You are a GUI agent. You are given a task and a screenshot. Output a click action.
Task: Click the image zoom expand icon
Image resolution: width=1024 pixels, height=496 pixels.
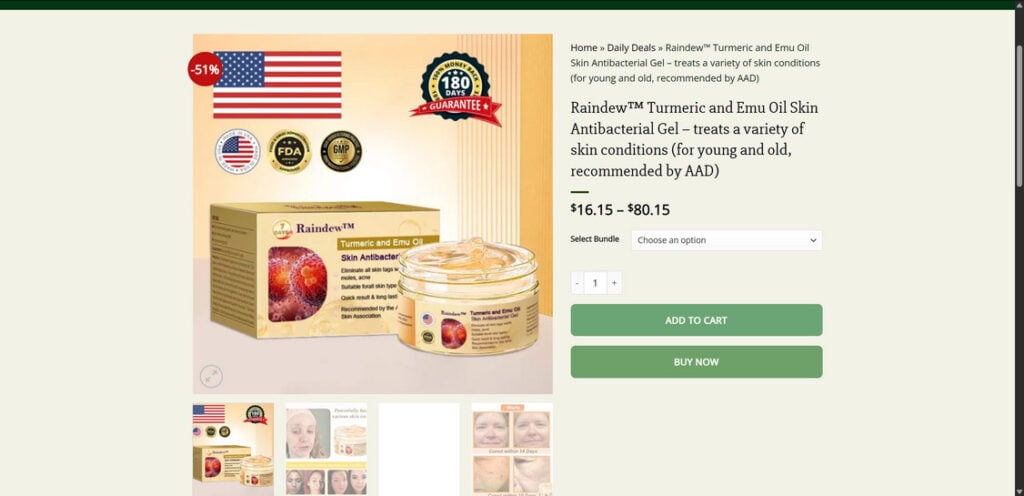pyautogui.click(x=211, y=377)
